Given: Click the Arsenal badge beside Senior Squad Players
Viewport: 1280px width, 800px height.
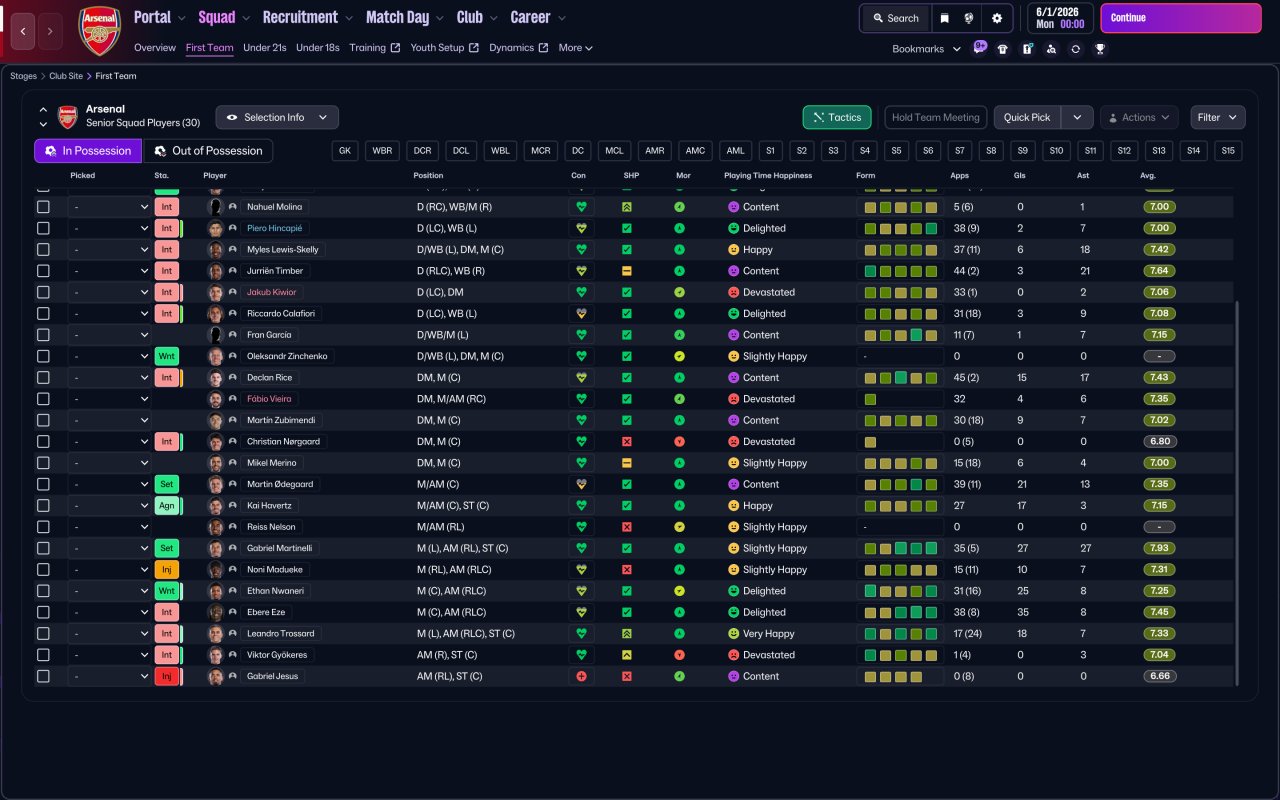Looking at the screenshot, I should coord(68,116).
